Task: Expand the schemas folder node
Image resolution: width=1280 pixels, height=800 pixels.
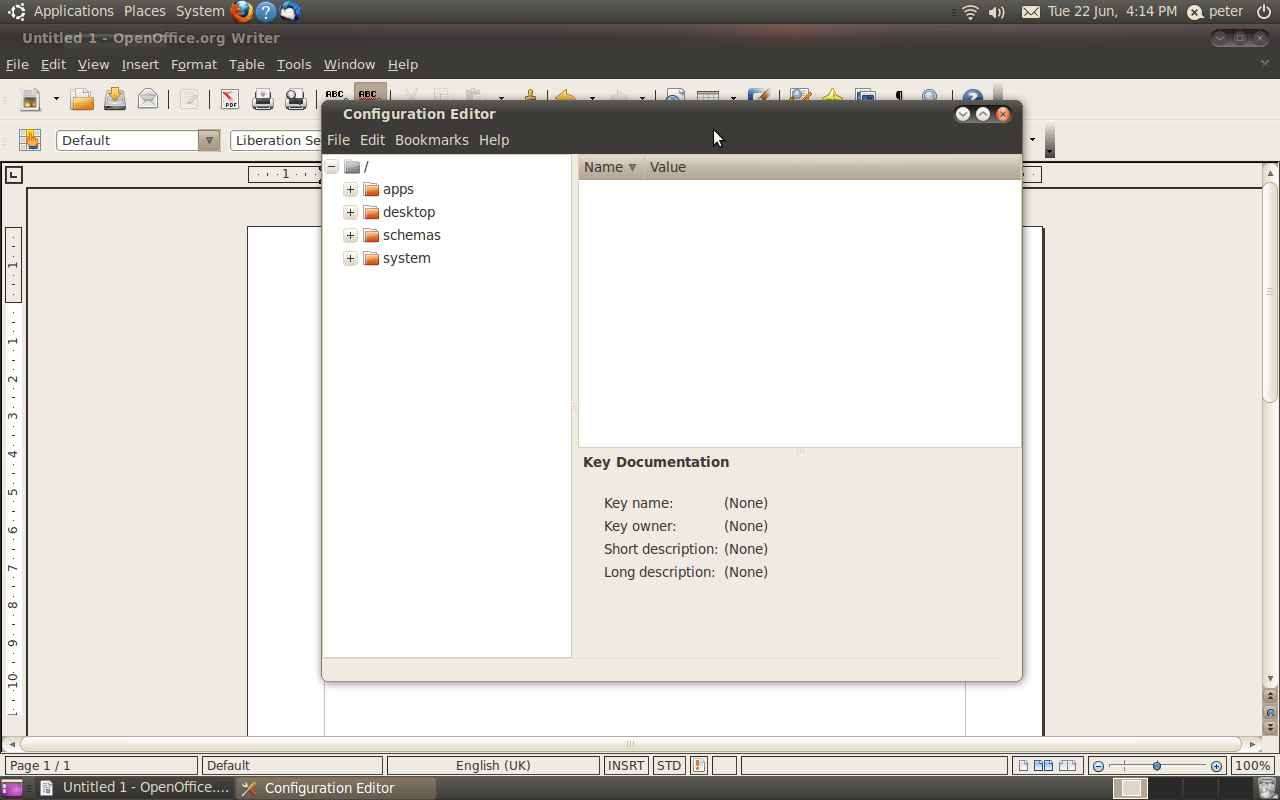Action: 350,235
